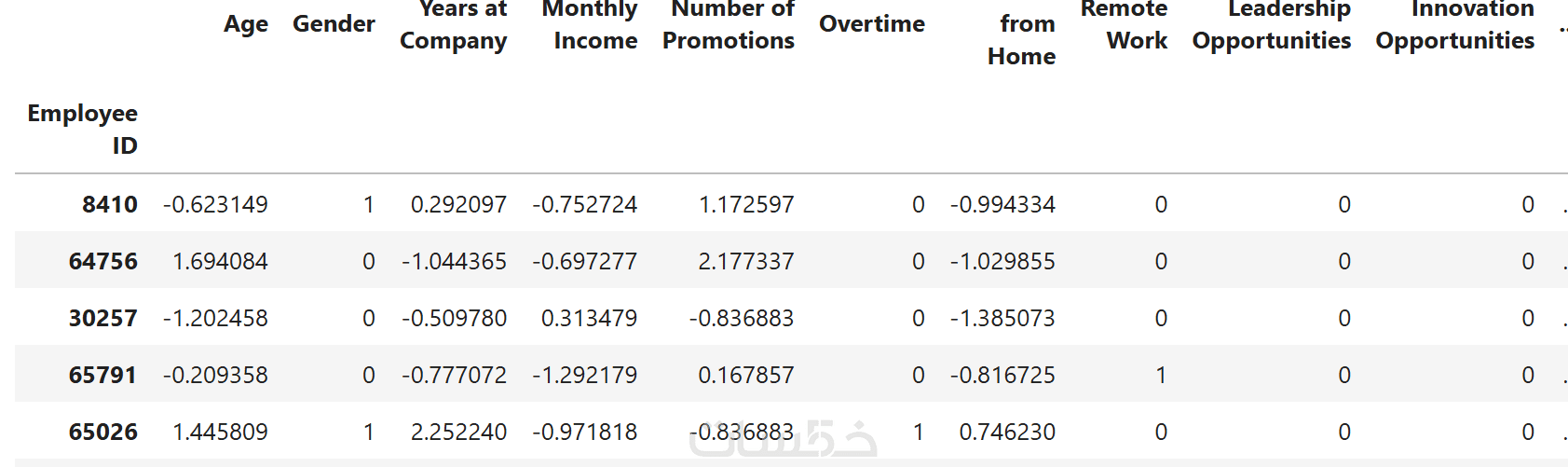The image size is (1568, 467).
Task: Click the Years at Company header
Action: coord(454,25)
